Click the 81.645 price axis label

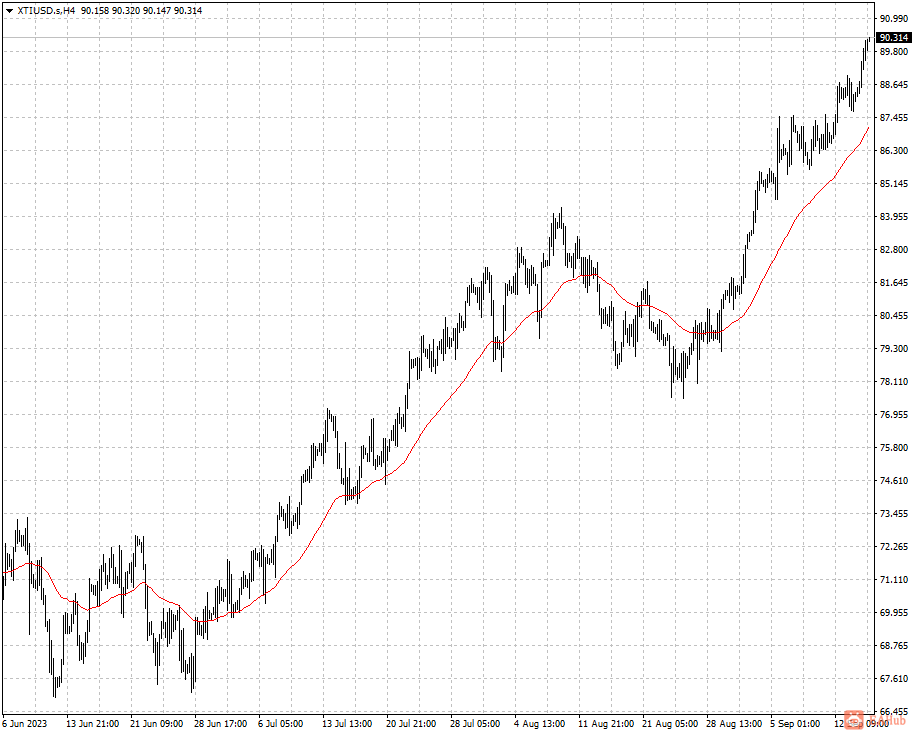(x=893, y=283)
